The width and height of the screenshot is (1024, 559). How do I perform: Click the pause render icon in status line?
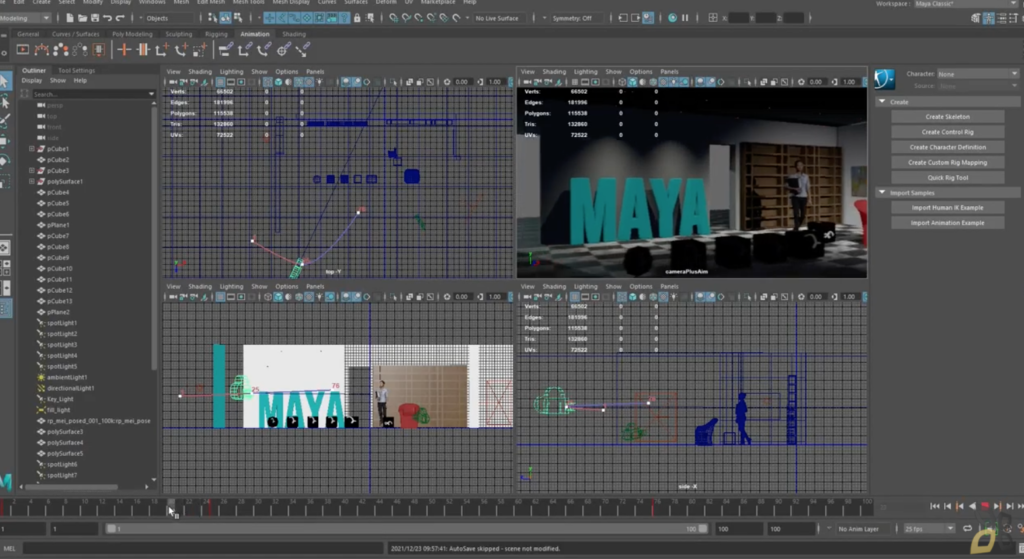685,18
